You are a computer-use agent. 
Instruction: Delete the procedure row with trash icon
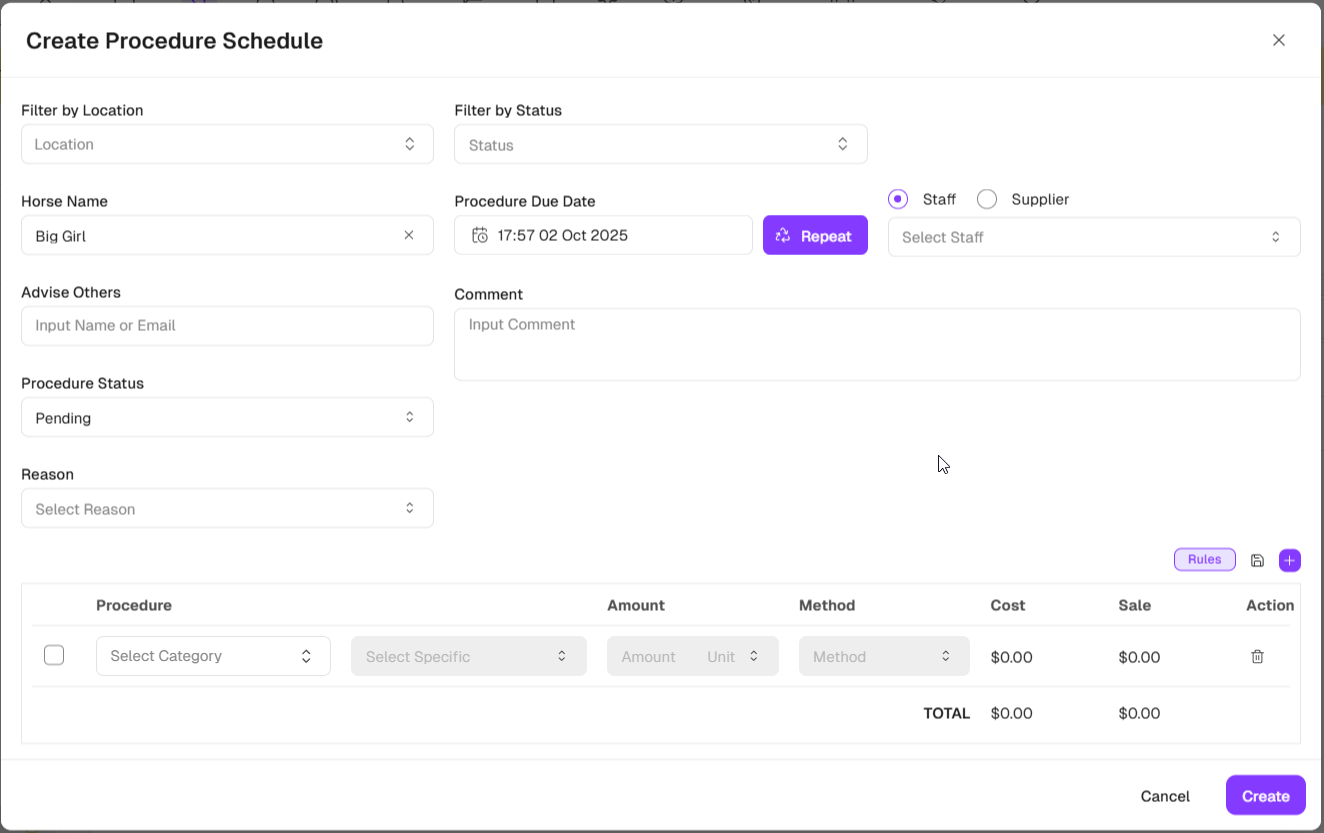[x=1257, y=657]
